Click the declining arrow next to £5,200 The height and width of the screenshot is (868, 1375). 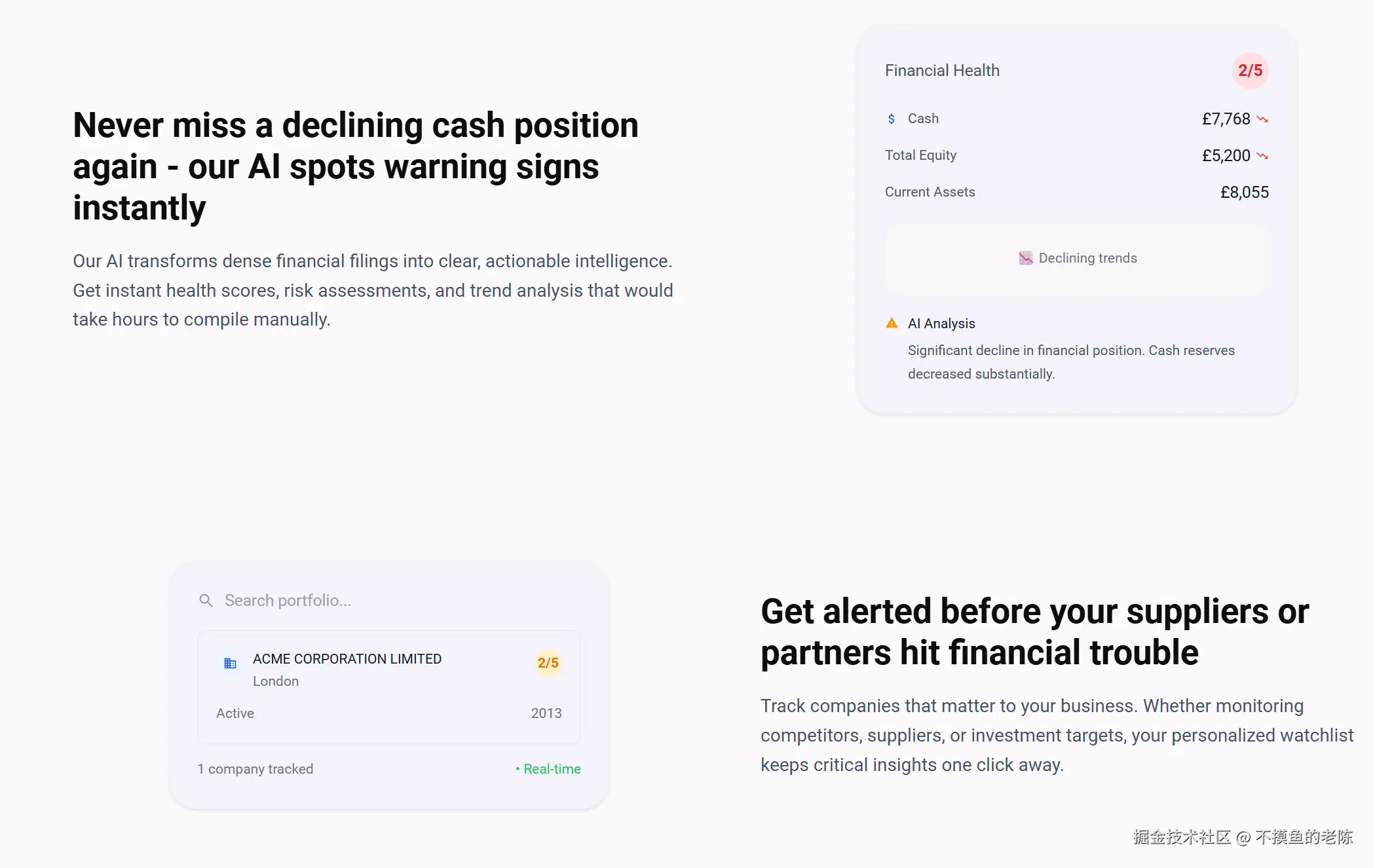1262,156
